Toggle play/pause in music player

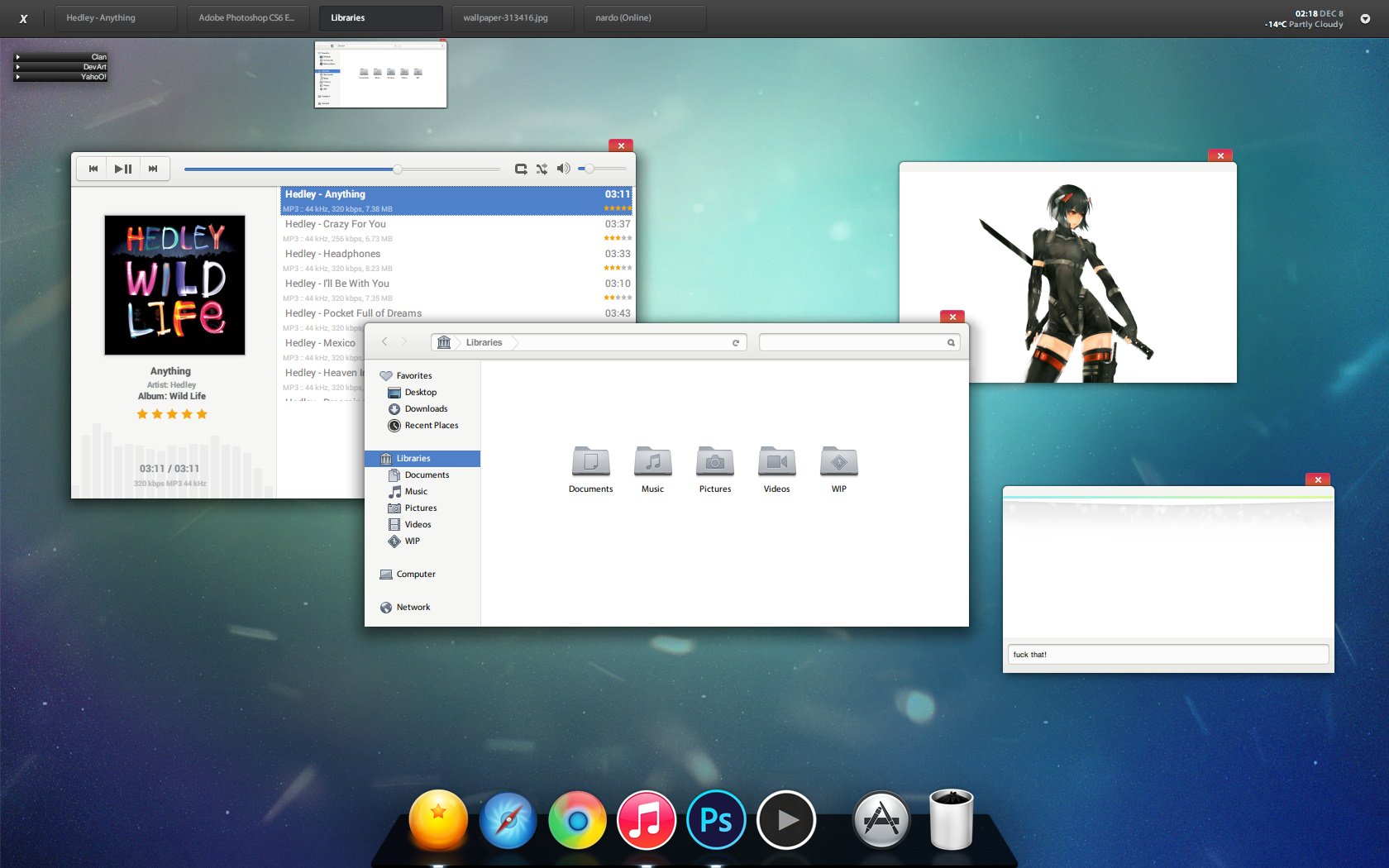click(123, 169)
